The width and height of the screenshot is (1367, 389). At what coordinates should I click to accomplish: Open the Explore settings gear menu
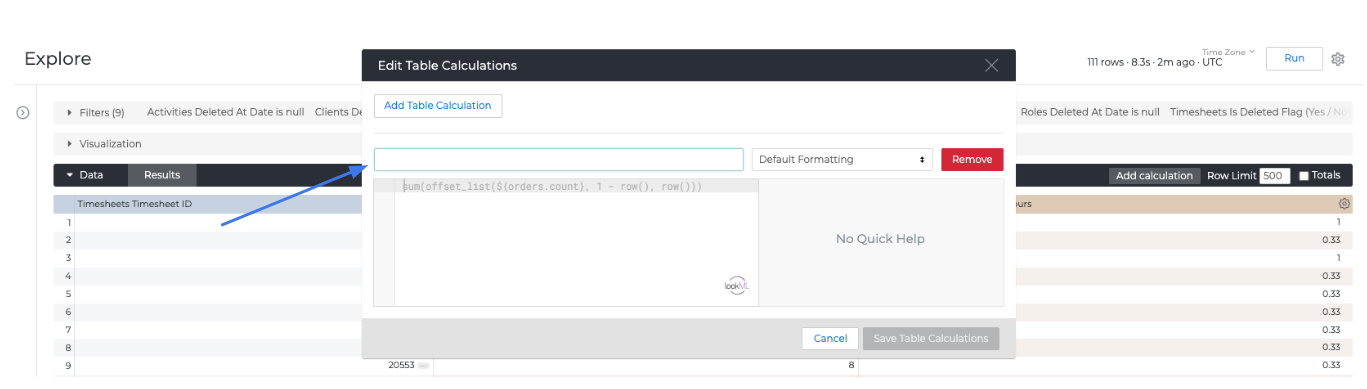tap(1338, 59)
